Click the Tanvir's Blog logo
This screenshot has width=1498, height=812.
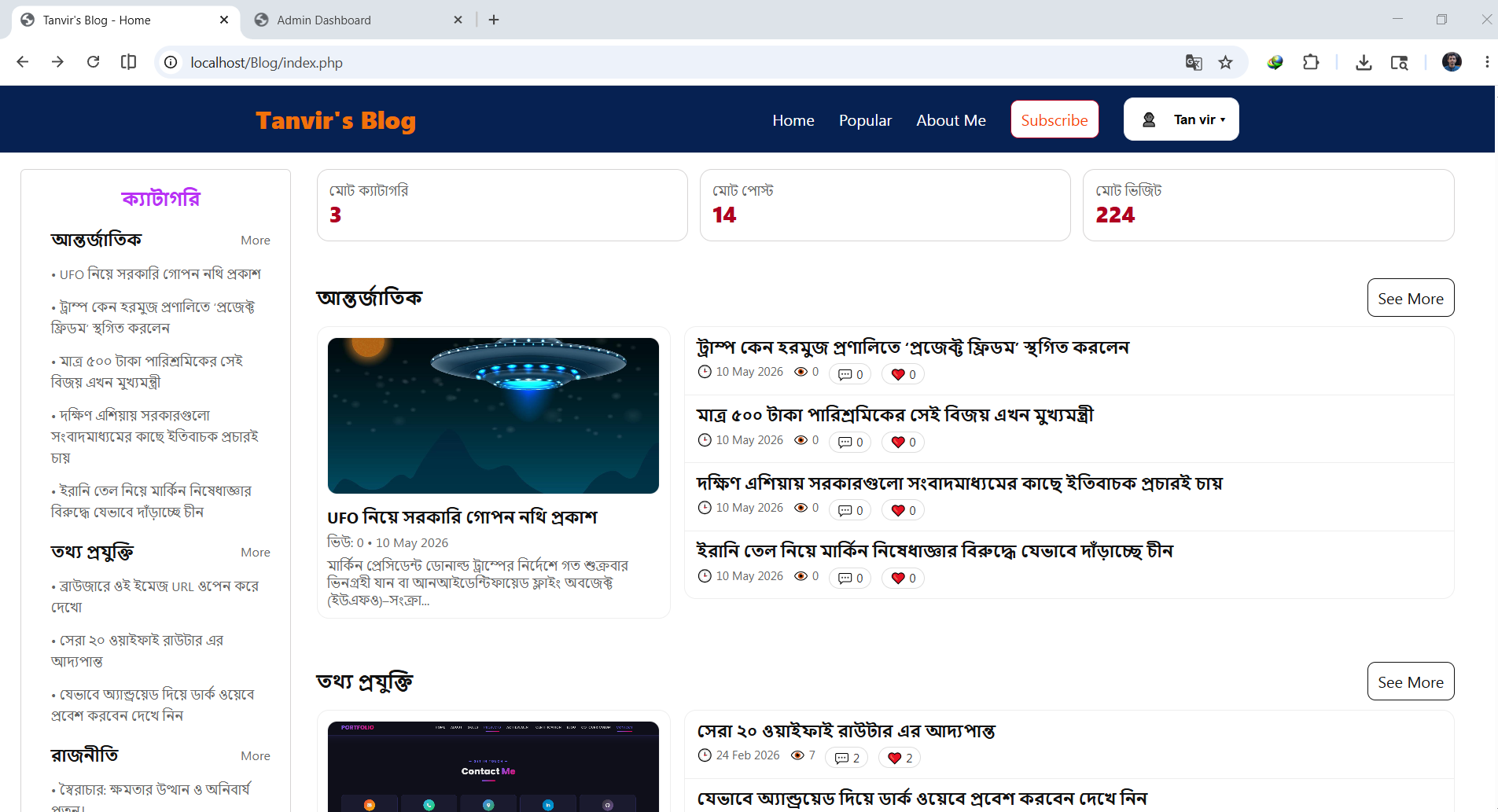(x=336, y=120)
